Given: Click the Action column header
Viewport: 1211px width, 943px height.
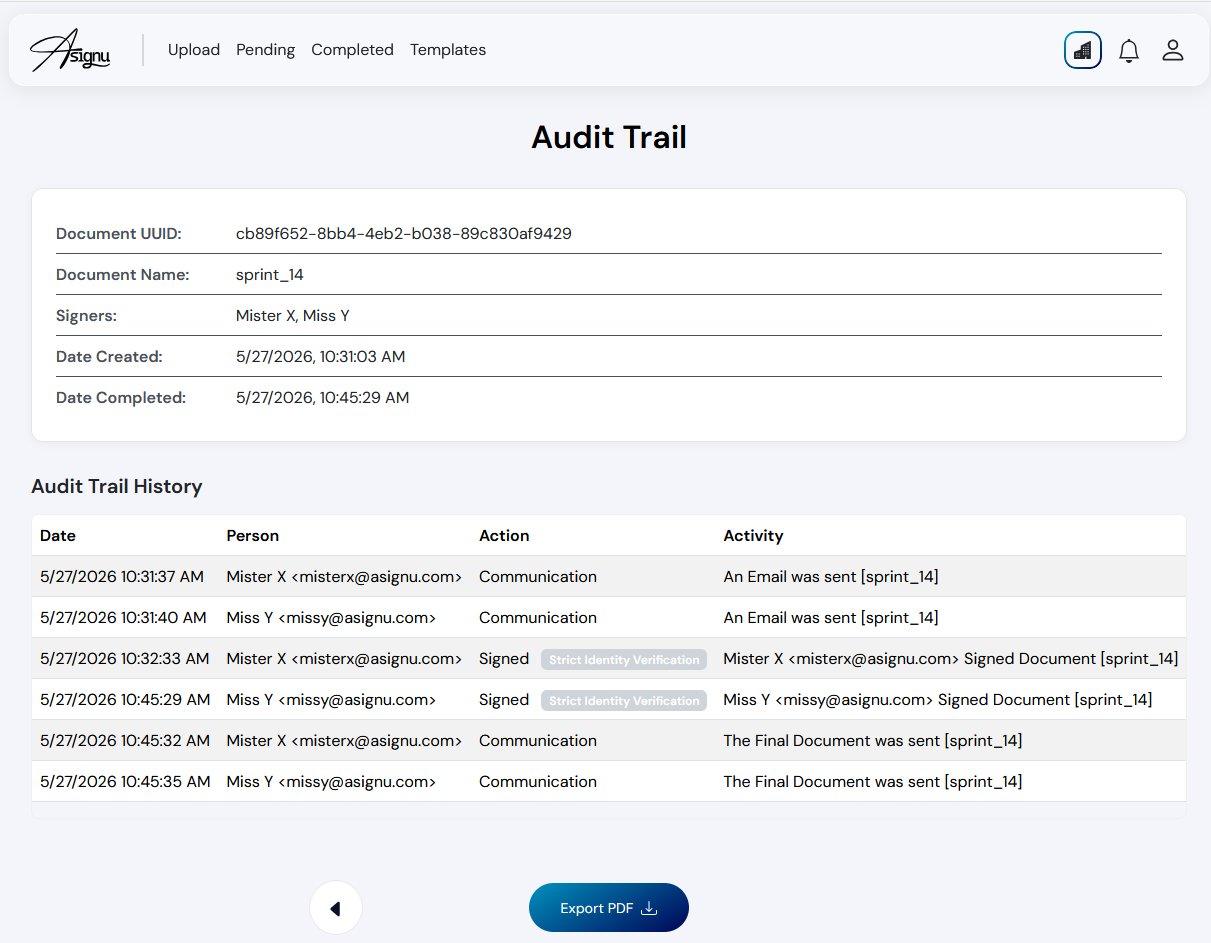Looking at the screenshot, I should [x=504, y=535].
